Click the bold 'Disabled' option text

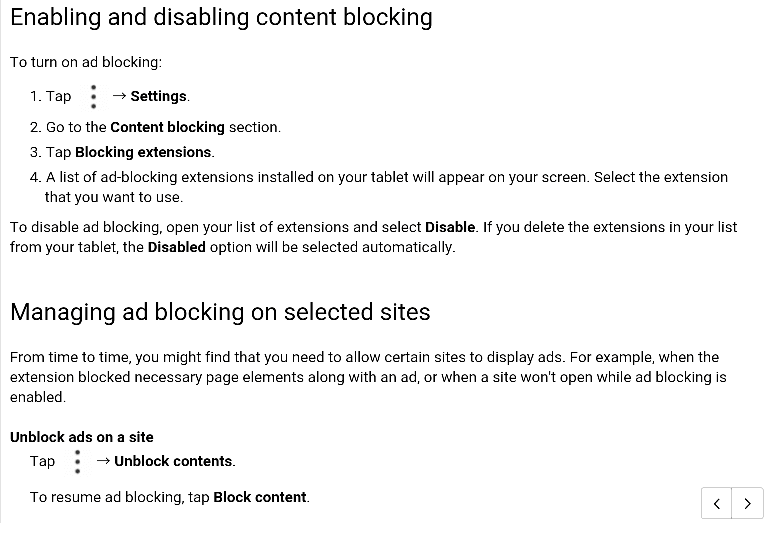click(177, 247)
